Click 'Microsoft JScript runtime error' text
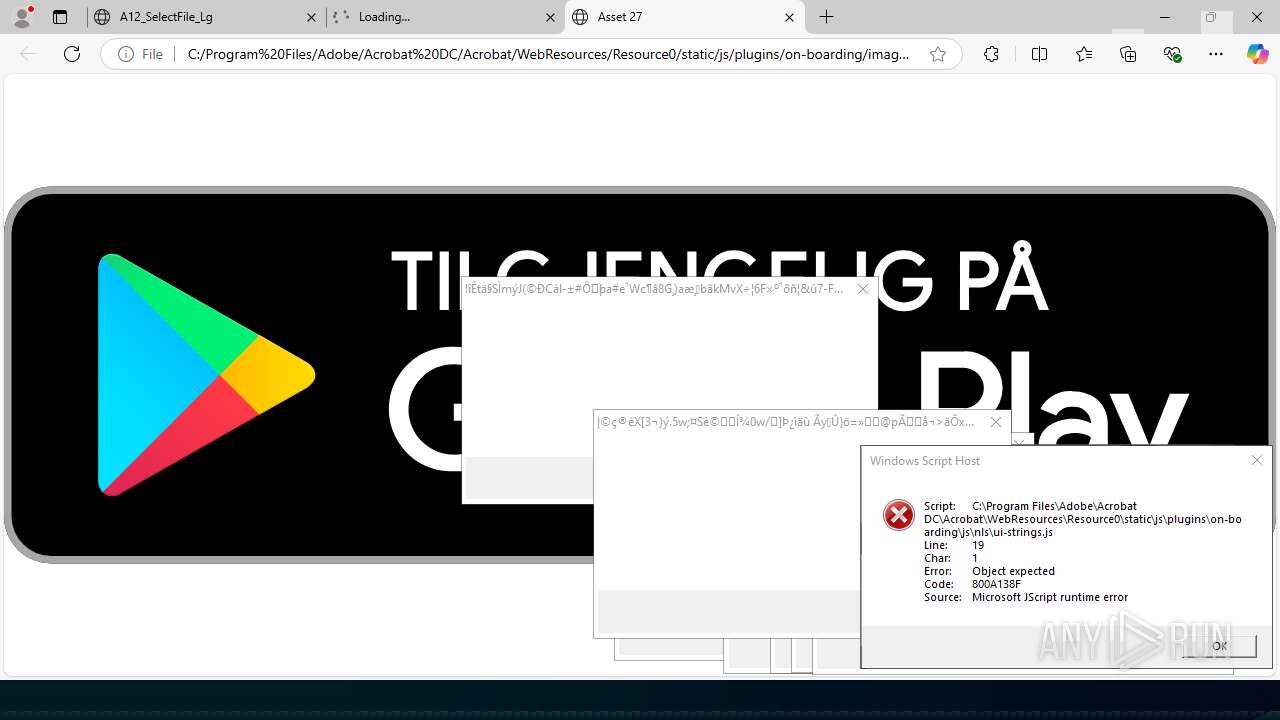 click(x=1050, y=597)
